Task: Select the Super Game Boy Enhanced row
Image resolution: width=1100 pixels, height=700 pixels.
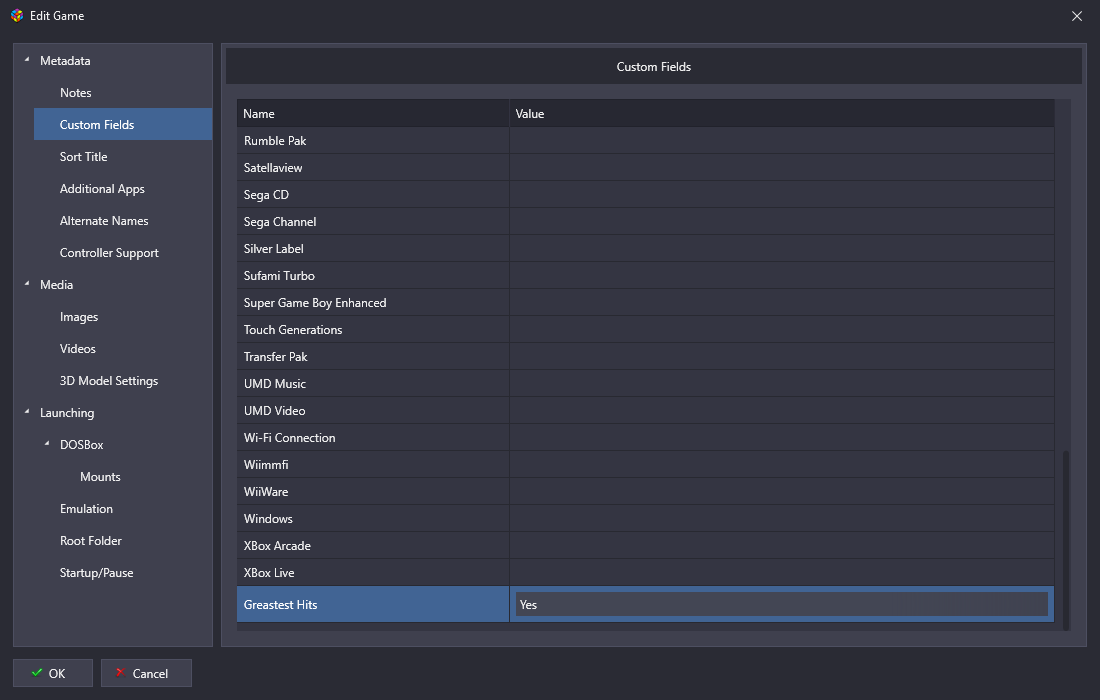Action: (645, 302)
